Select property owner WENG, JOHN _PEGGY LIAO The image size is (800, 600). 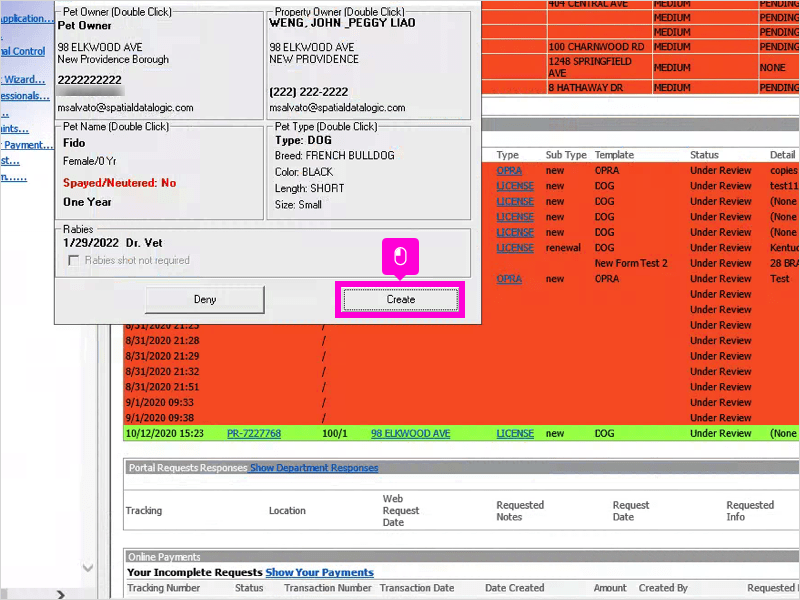tap(342, 23)
